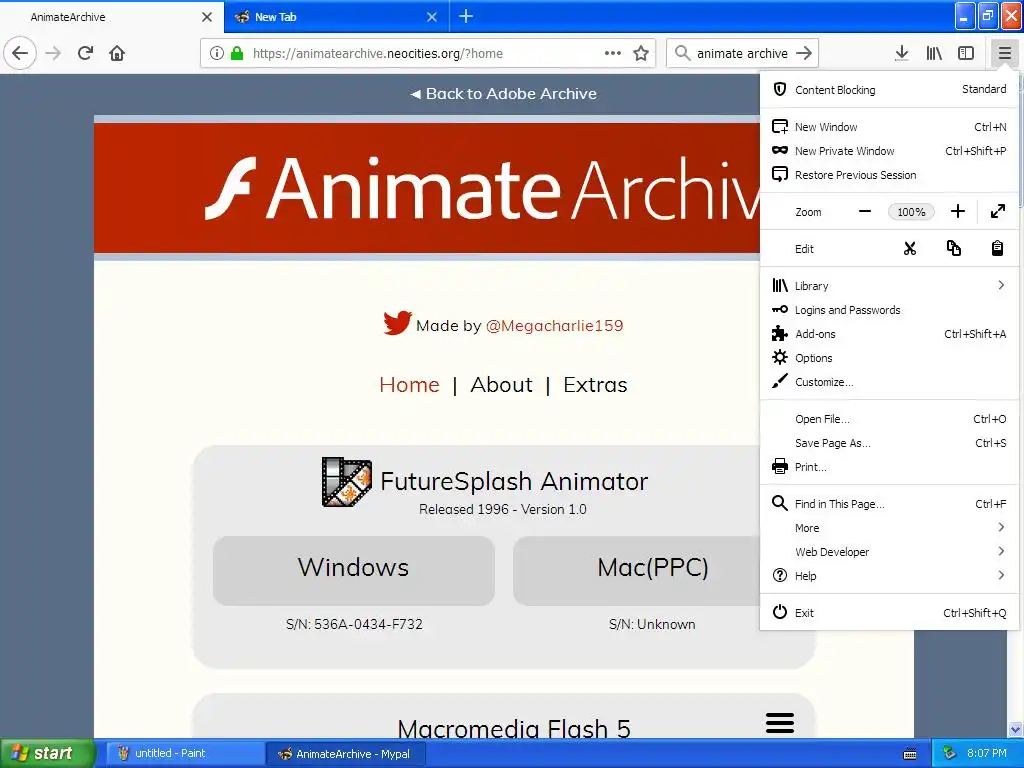Screen dimensions: 1024x768
Task: Click the green secure connection padlock
Action: tap(237, 54)
